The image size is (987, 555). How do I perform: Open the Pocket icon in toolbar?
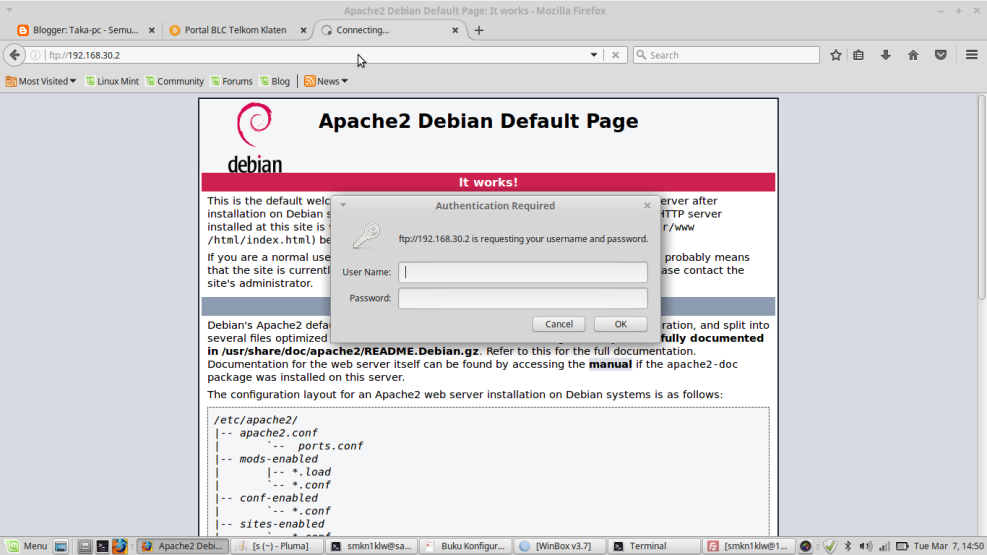(x=941, y=55)
